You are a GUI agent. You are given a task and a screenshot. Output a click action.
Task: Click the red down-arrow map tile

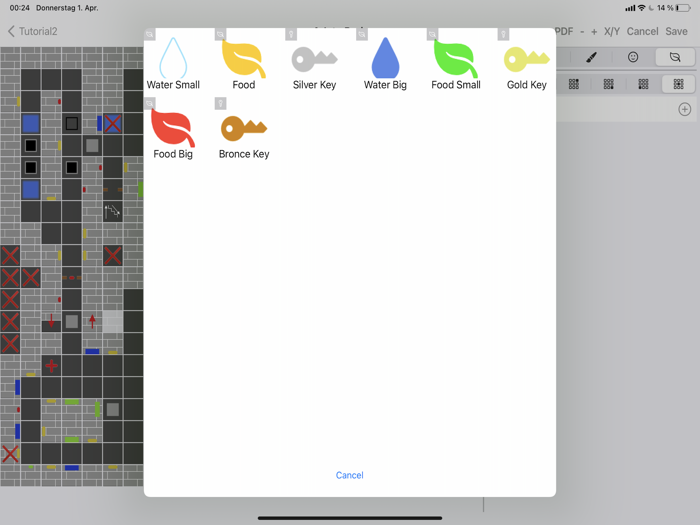tap(51, 321)
